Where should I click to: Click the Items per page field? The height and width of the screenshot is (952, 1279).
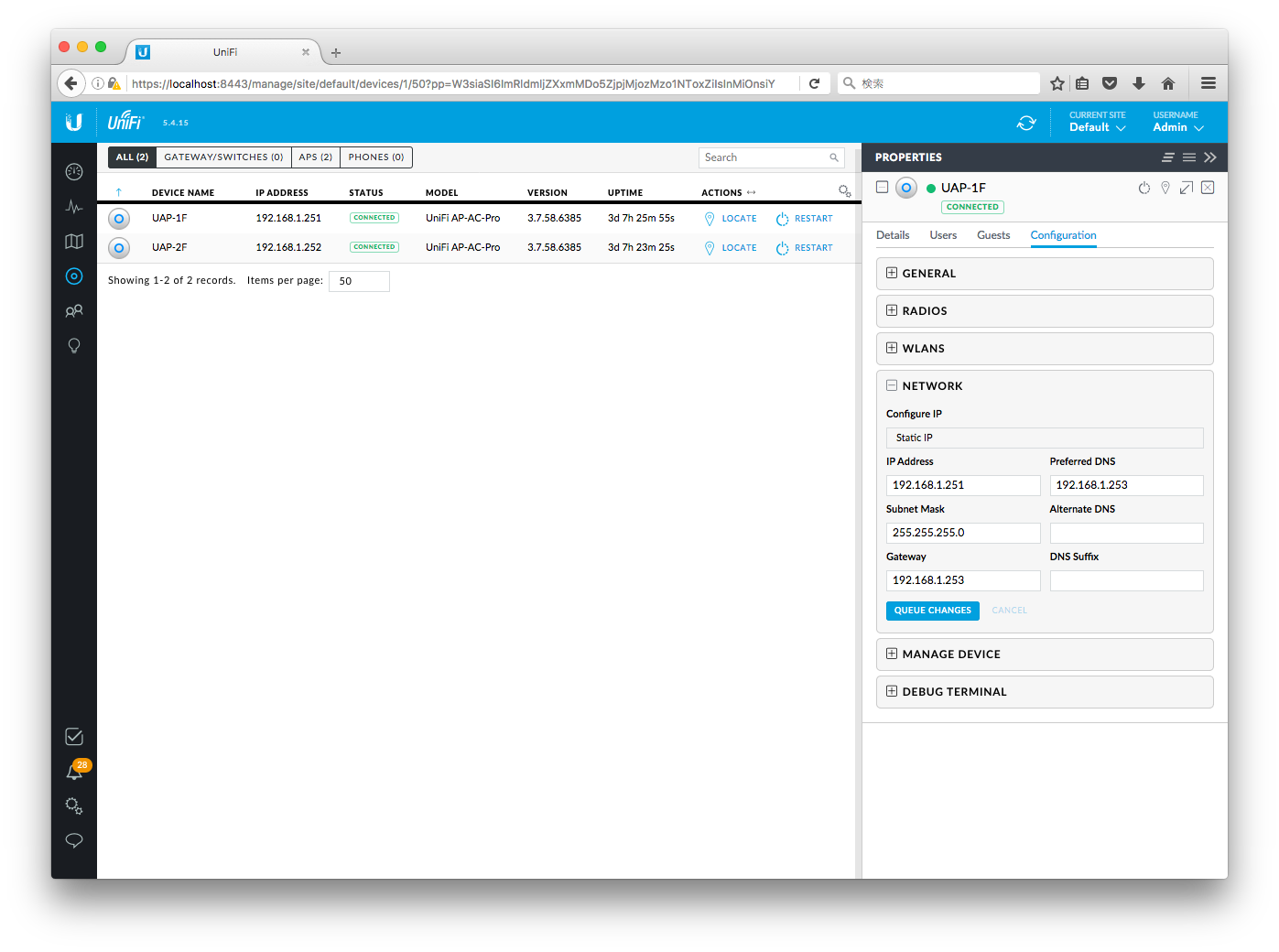(x=359, y=281)
